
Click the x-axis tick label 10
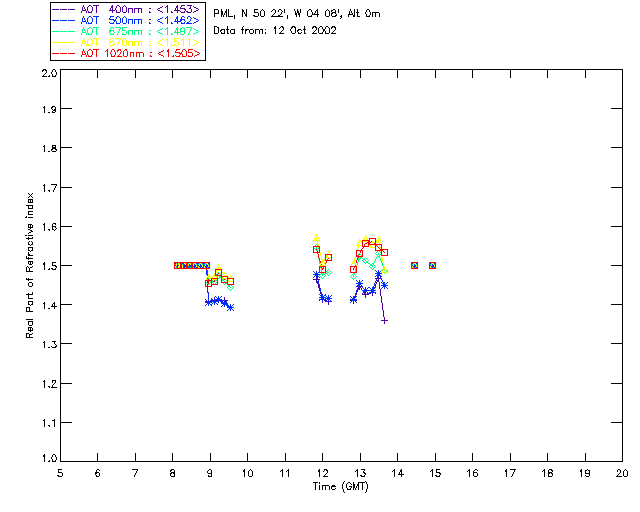click(x=247, y=473)
